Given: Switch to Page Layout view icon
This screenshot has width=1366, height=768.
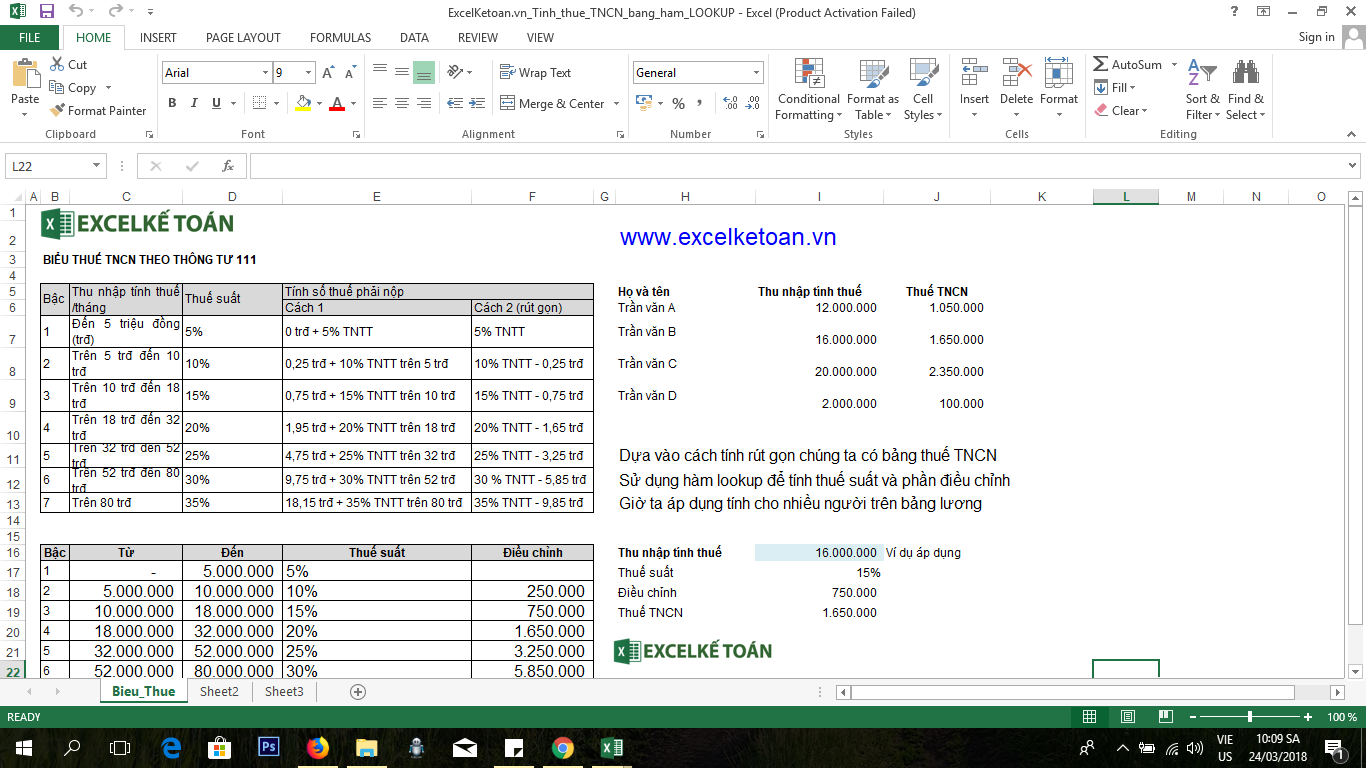Looking at the screenshot, I should click(x=1128, y=717).
